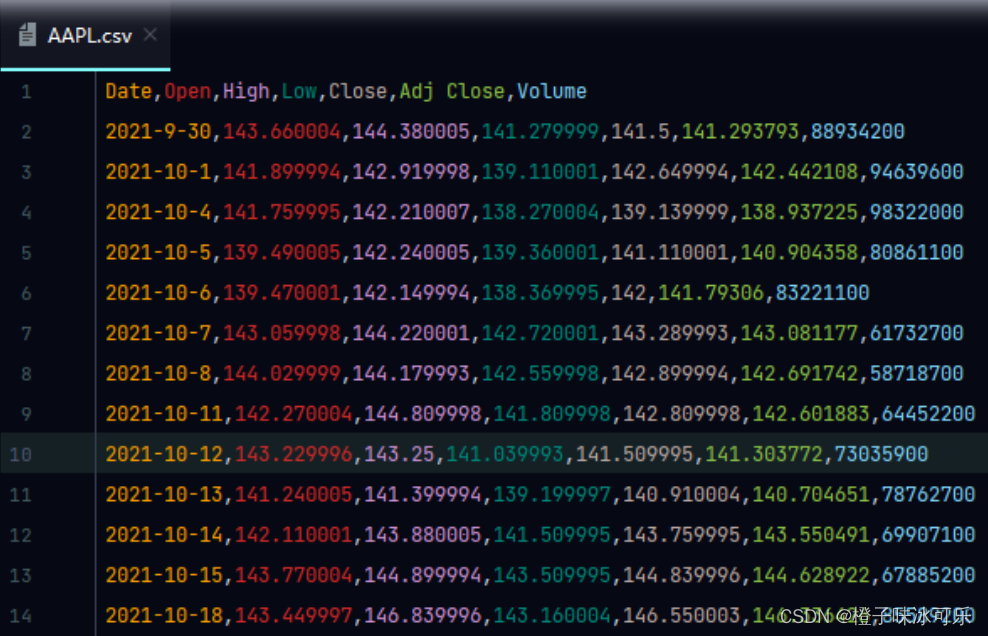Screen dimensions: 988x636
Task: Click line number 14 in gutter
Action: [x=20, y=616]
